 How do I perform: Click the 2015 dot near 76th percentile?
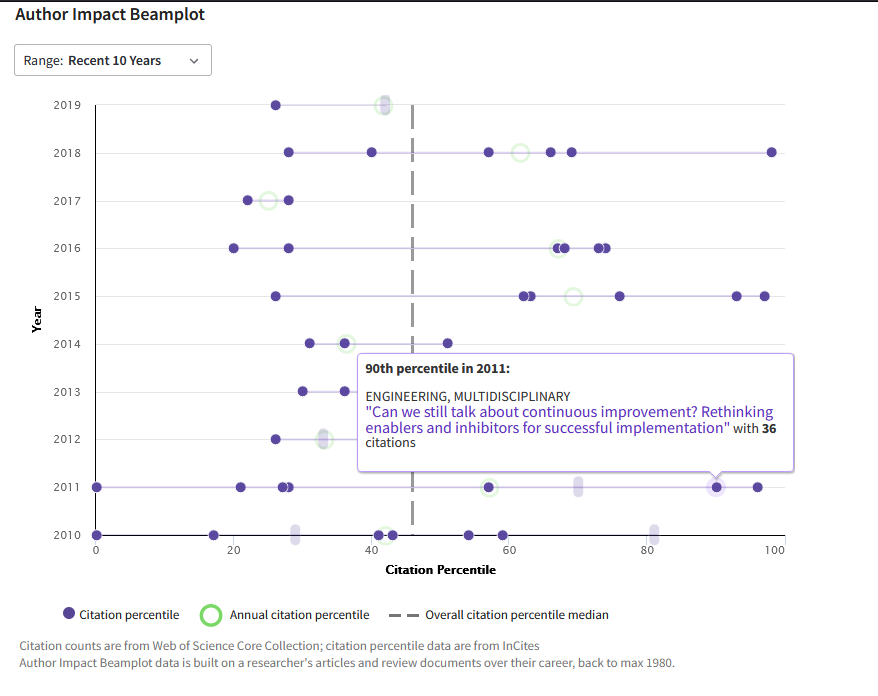(619, 296)
